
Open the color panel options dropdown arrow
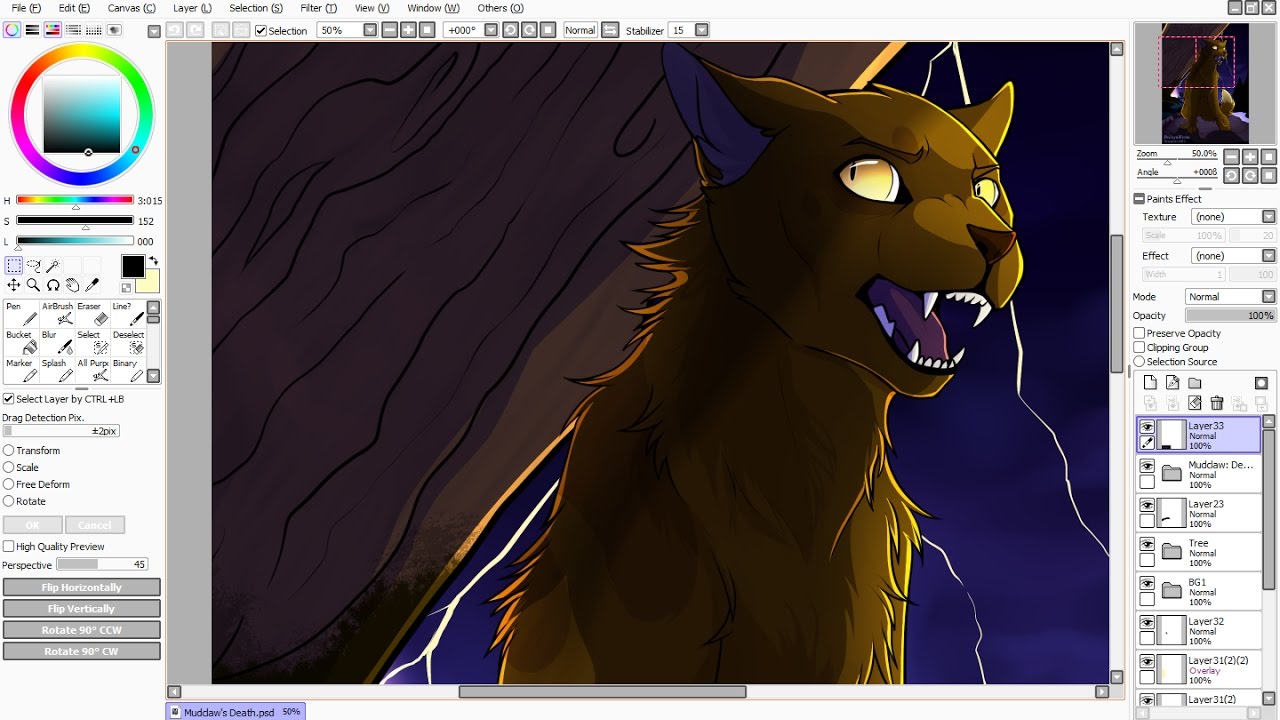[x=153, y=31]
